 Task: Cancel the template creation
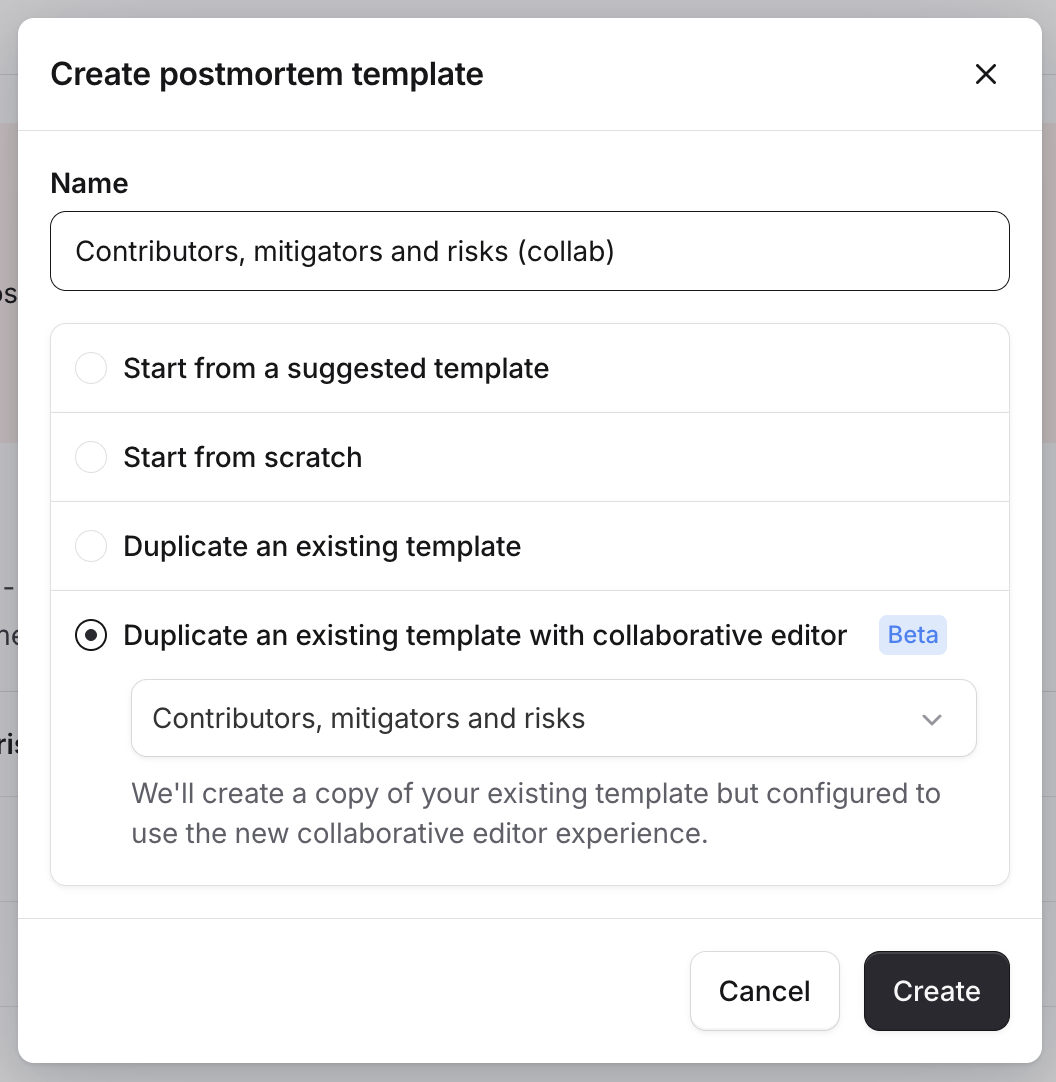click(764, 990)
